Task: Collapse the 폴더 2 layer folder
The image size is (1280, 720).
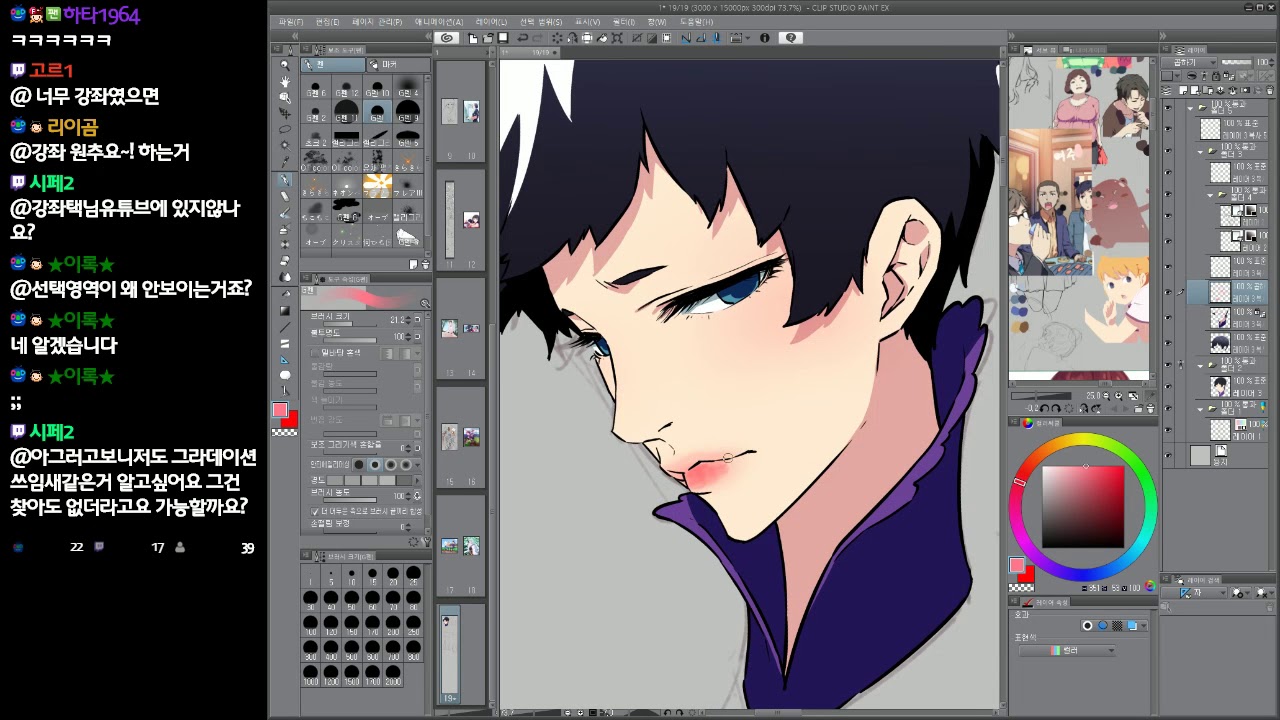Action: (x=1201, y=366)
